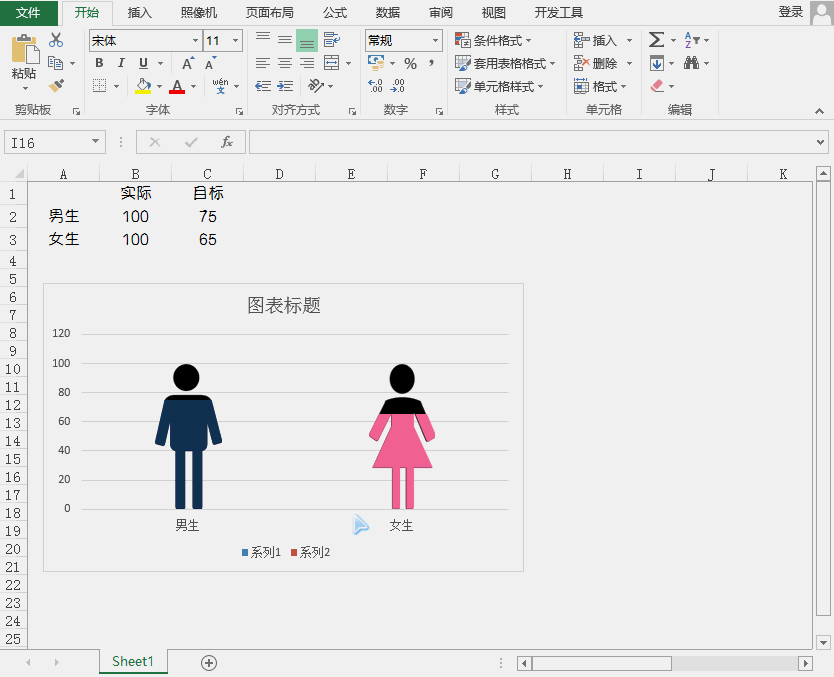Toggle top vertical alignment

click(x=263, y=40)
